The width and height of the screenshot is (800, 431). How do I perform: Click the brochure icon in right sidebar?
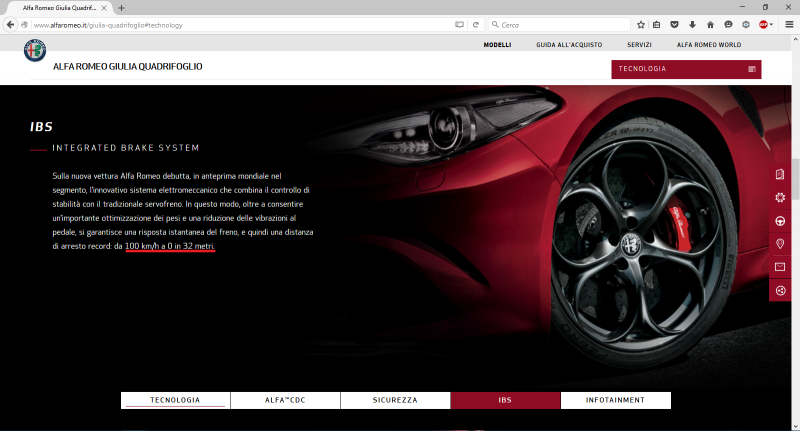780,174
